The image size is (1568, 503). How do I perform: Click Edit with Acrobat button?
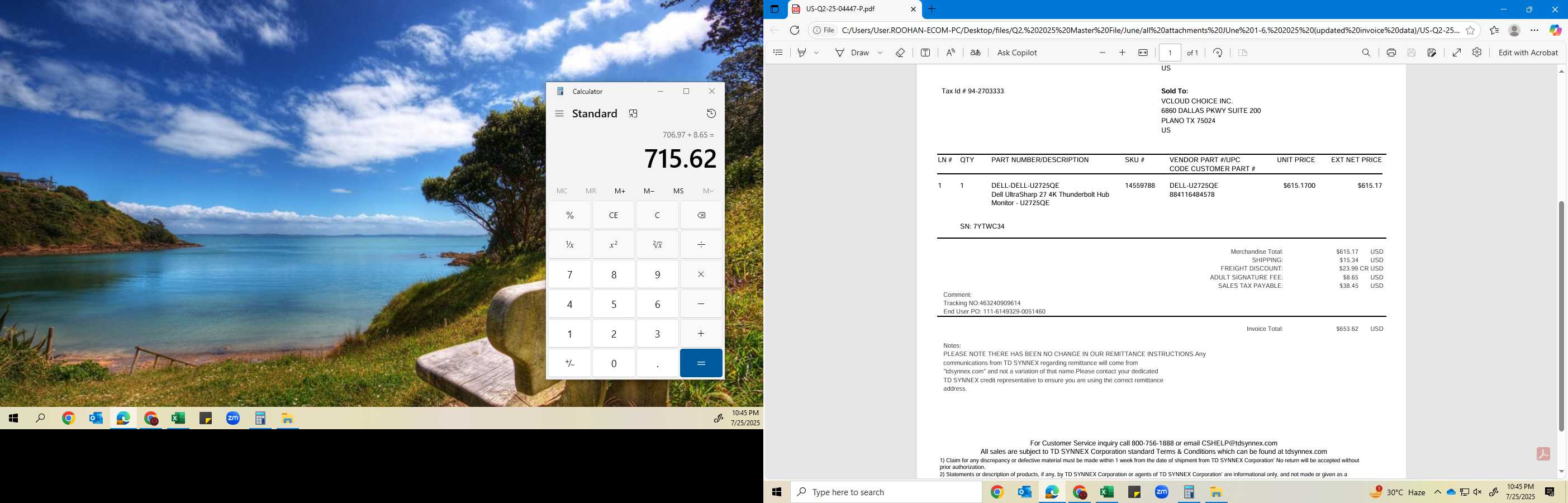tap(1528, 53)
